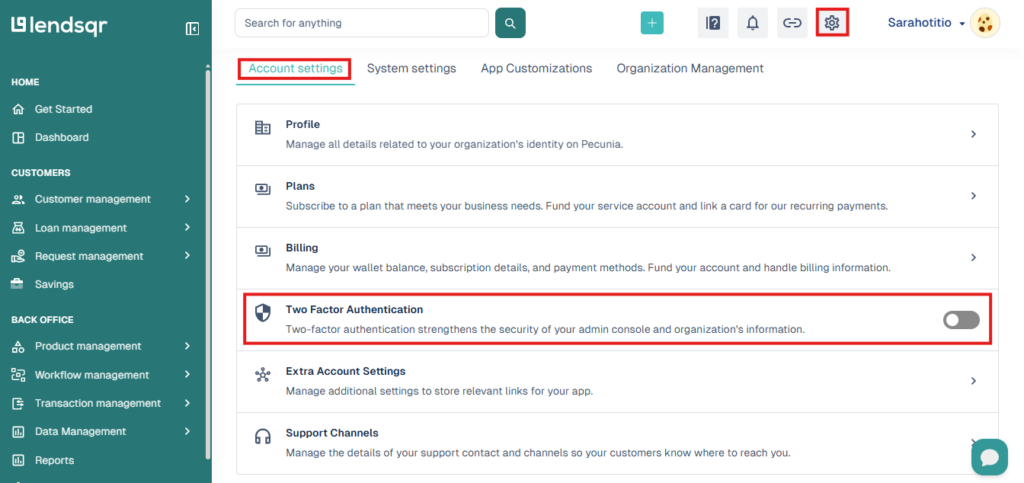This screenshot has height=483, width=1024.
Task: Expand Product management submenu
Action: (x=104, y=346)
